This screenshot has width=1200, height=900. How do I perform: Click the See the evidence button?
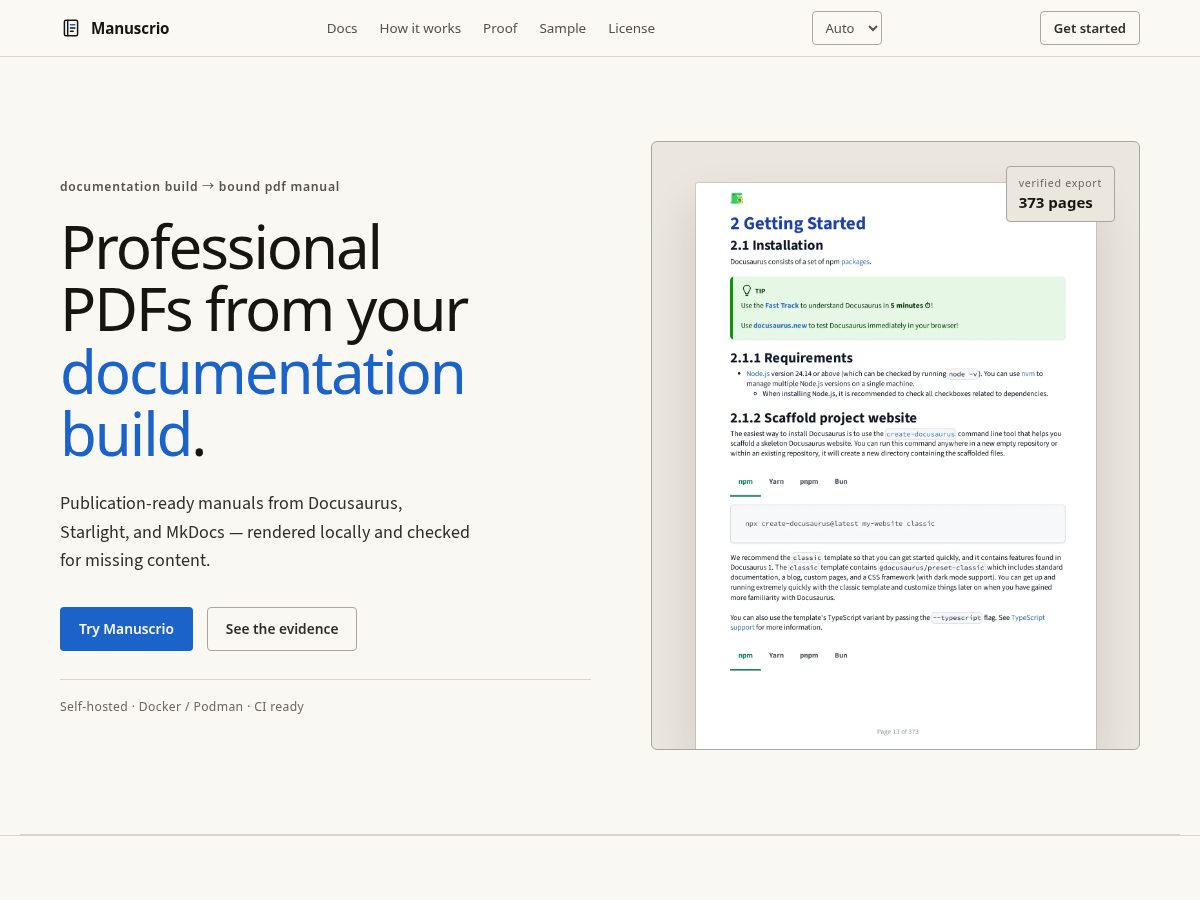[x=282, y=629]
